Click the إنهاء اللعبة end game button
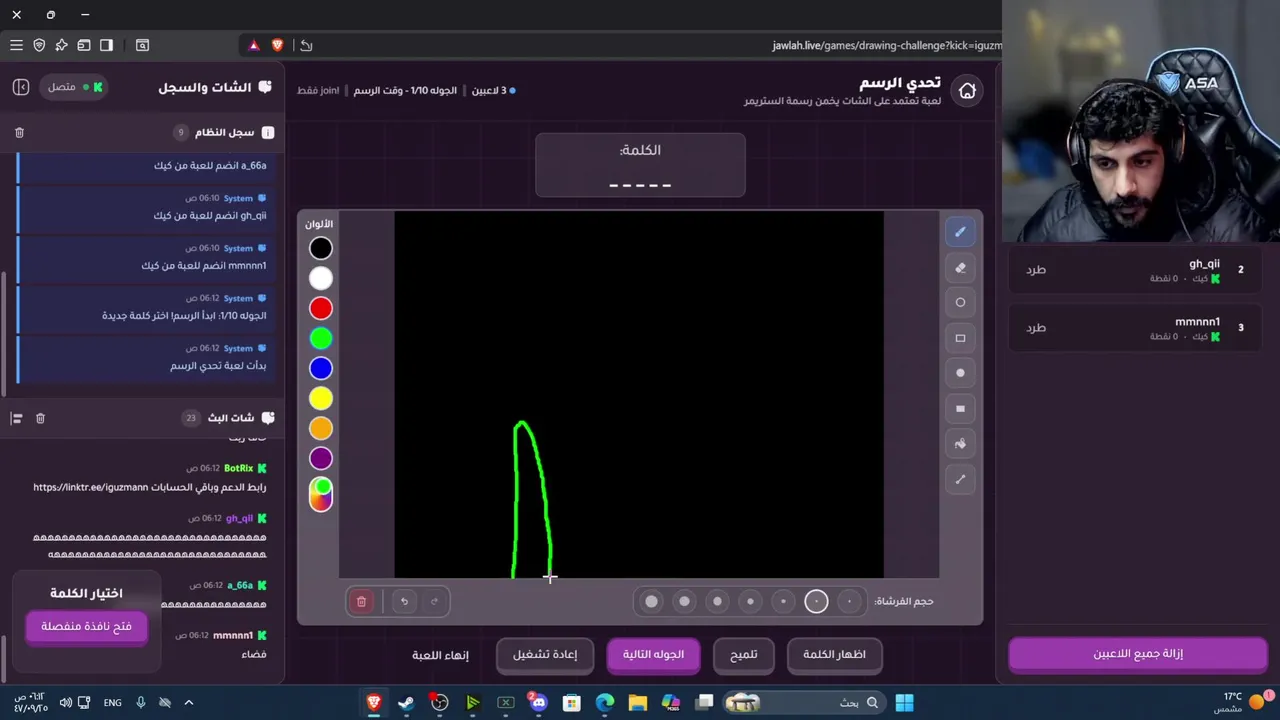This screenshot has width=1280, height=720. pos(440,655)
